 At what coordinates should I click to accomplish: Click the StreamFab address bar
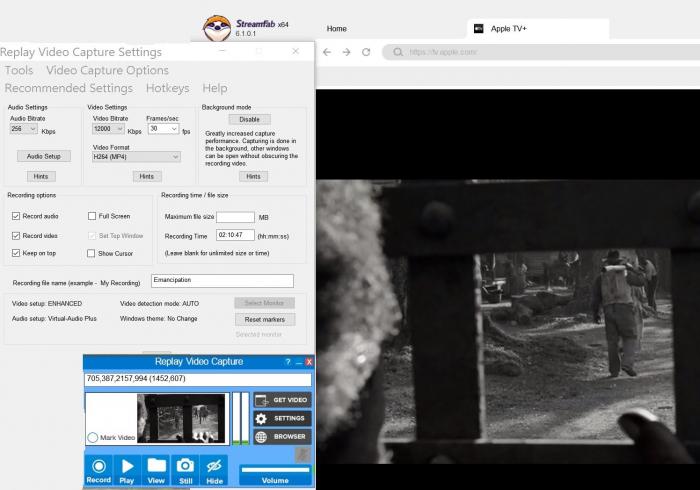[541, 52]
